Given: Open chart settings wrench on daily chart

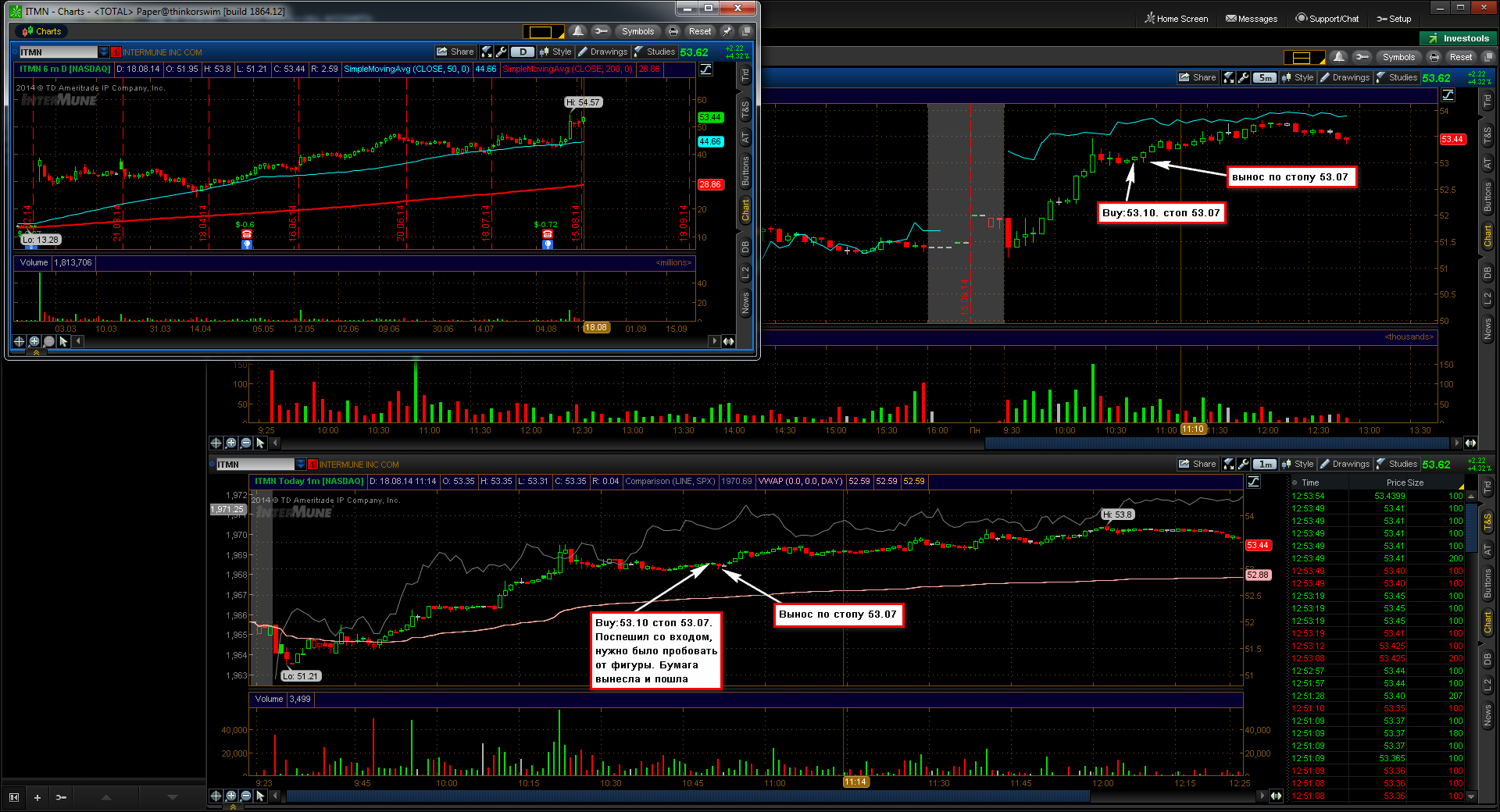Looking at the screenshot, I should pyautogui.click(x=502, y=52).
